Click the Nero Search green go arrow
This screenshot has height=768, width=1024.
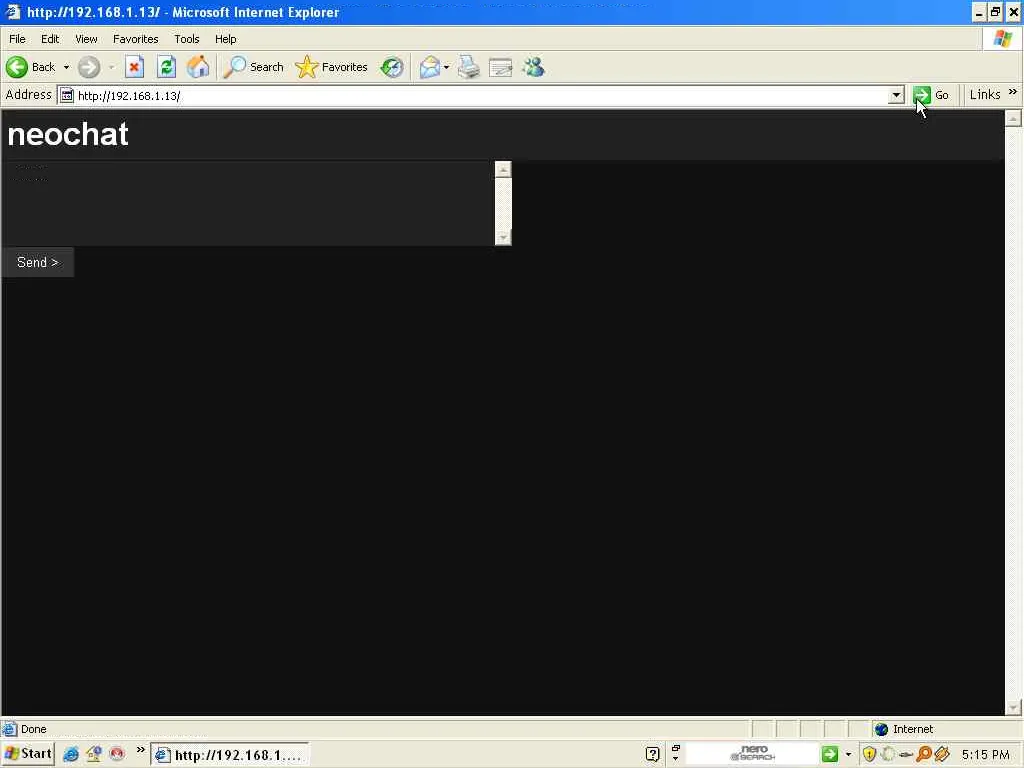tap(829, 754)
